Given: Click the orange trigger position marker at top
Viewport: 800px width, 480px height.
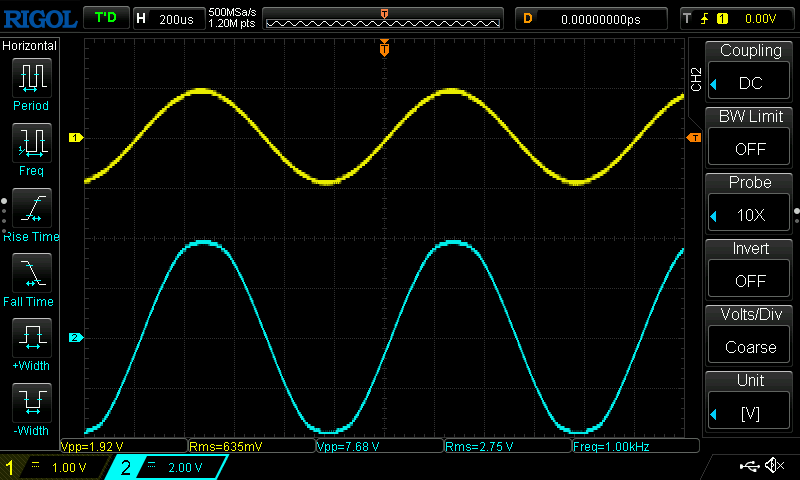Looking at the screenshot, I should [384, 48].
